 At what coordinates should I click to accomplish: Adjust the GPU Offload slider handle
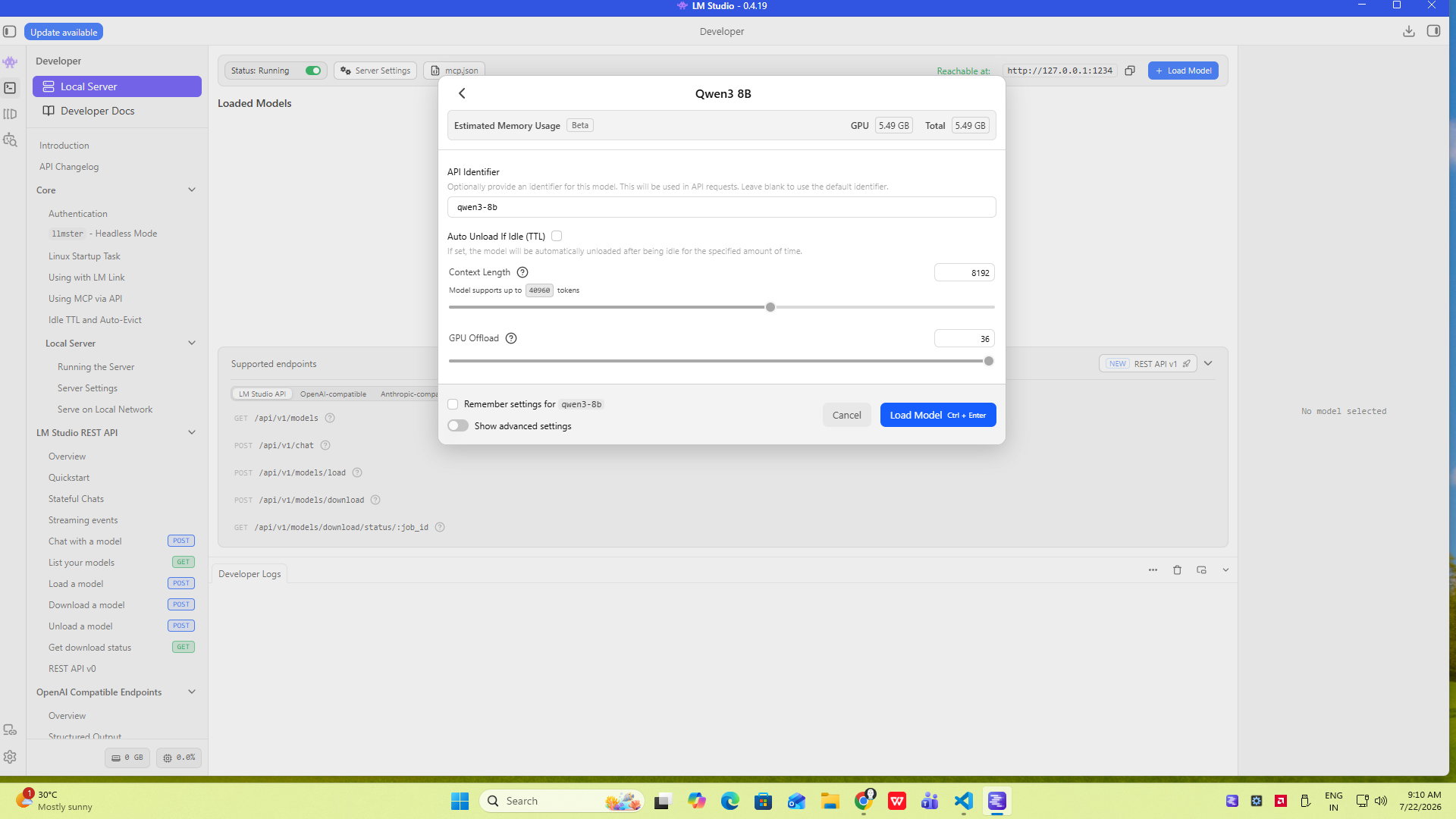click(x=989, y=361)
